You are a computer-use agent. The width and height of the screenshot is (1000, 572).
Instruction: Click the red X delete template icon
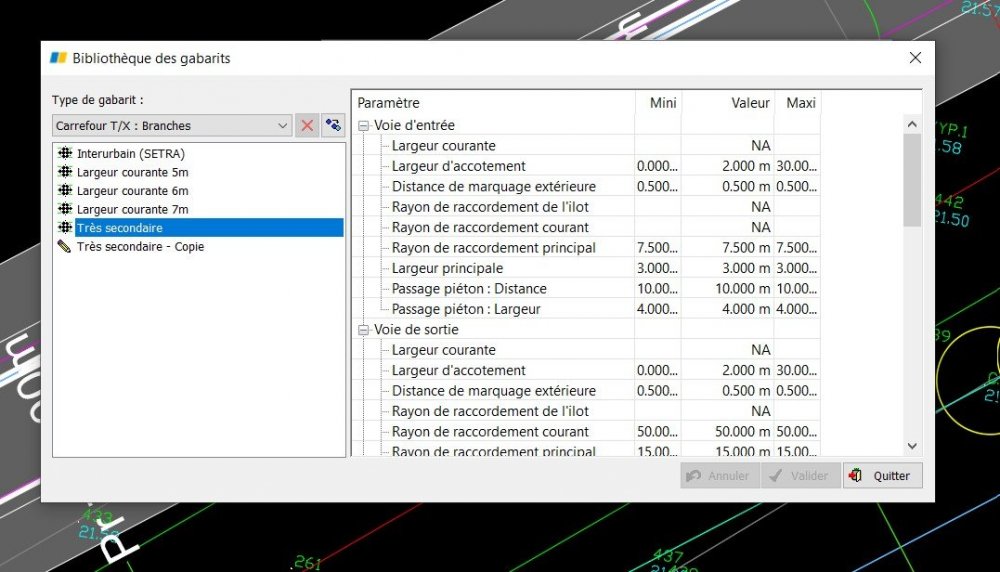coord(307,126)
